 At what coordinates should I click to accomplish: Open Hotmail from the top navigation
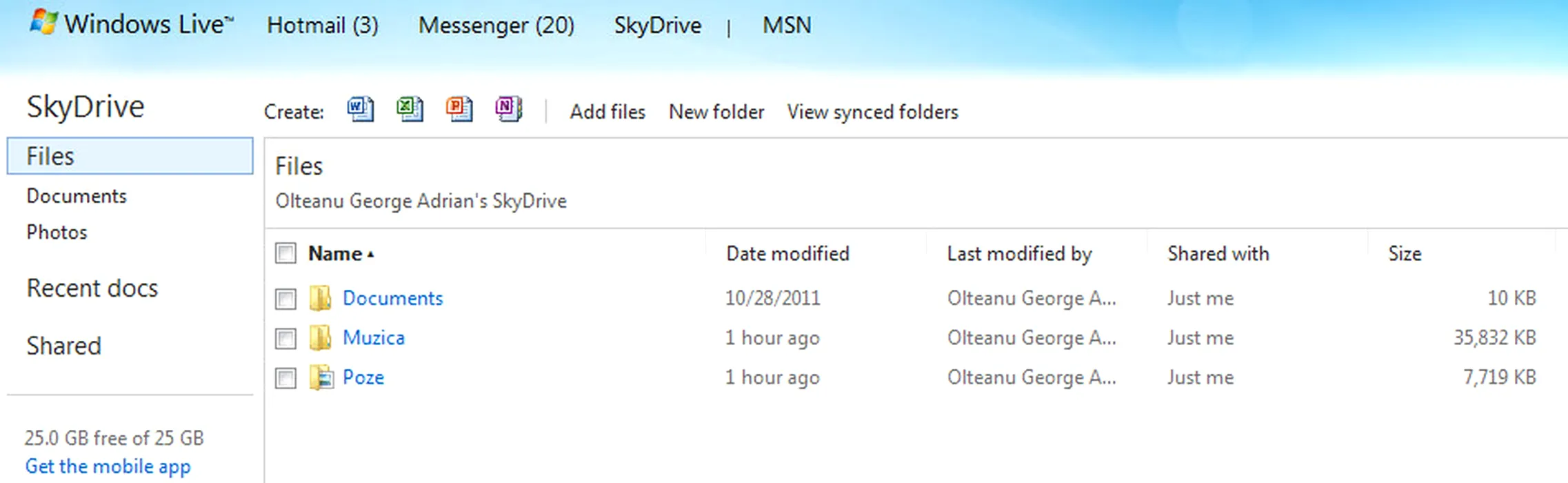tap(322, 26)
